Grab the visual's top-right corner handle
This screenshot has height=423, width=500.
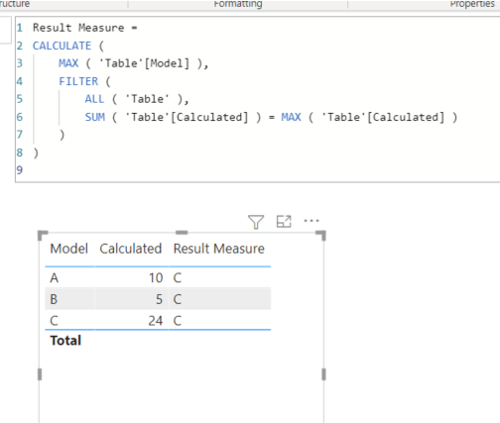[x=321, y=235]
